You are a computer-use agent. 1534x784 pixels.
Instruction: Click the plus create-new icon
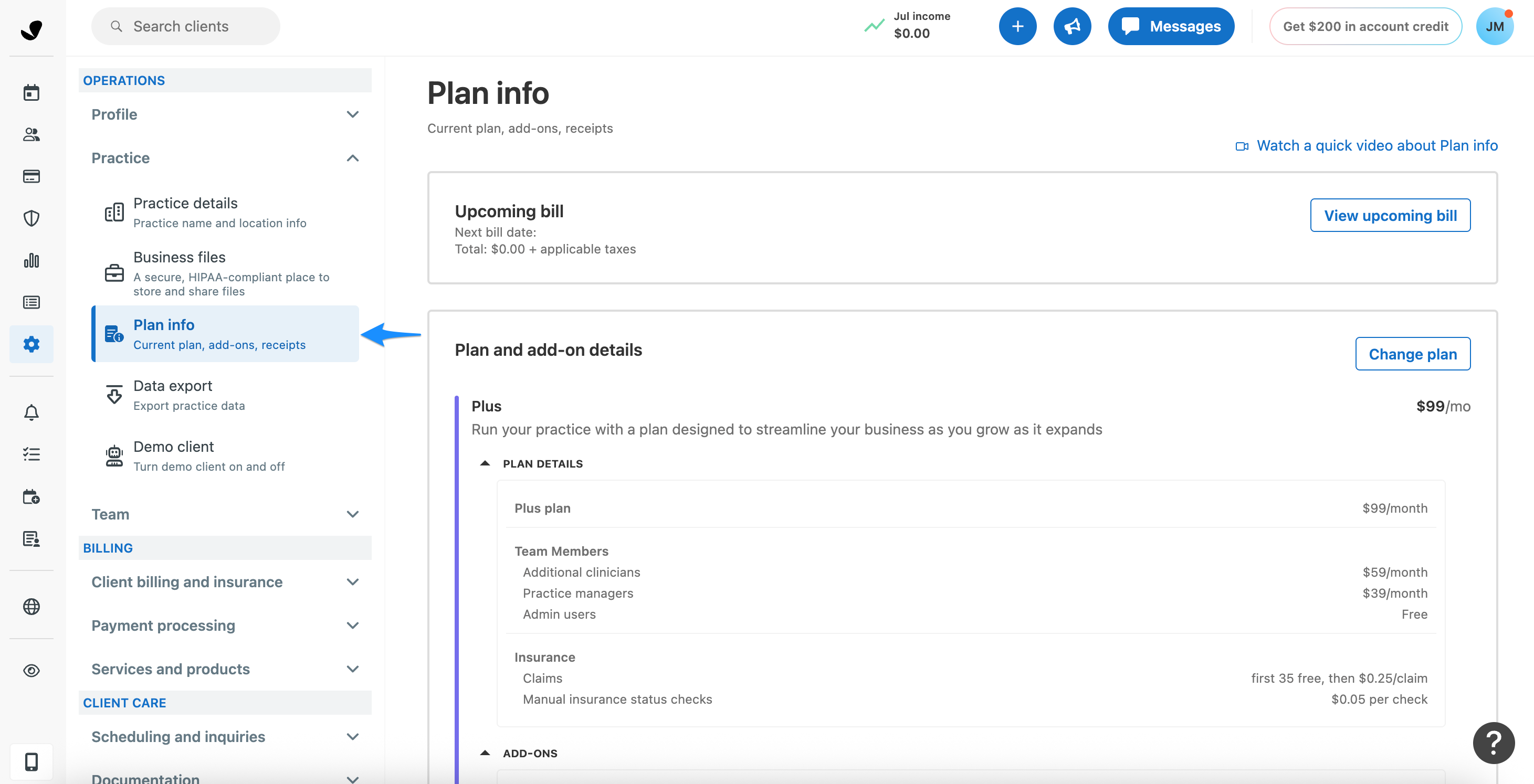pos(1017,26)
